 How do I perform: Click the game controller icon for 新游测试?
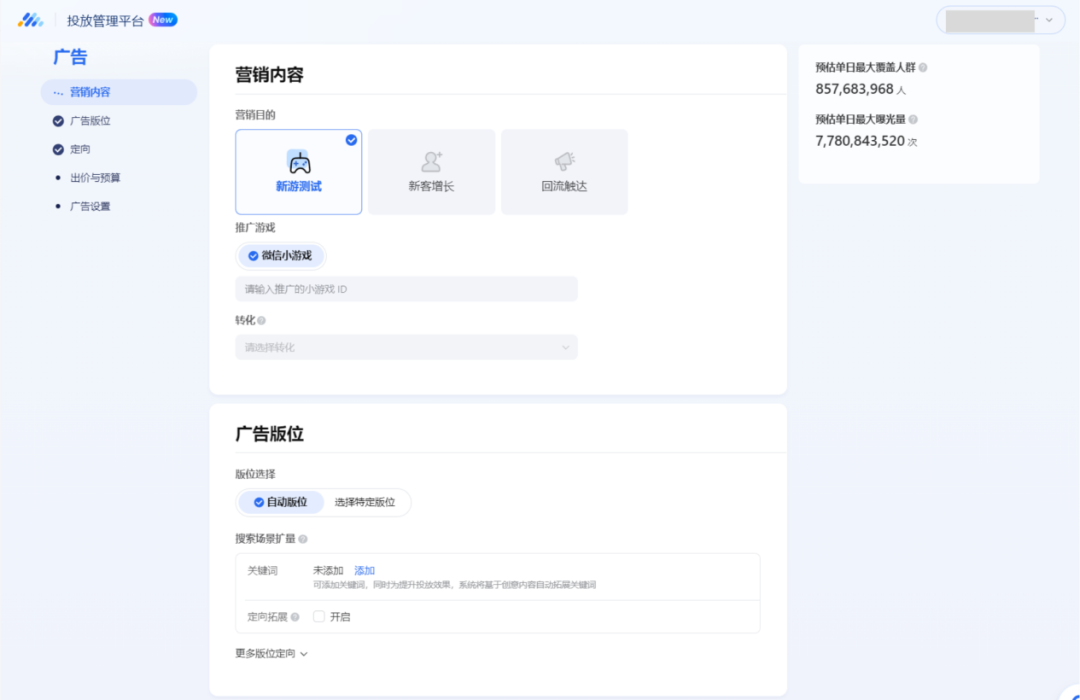click(299, 162)
